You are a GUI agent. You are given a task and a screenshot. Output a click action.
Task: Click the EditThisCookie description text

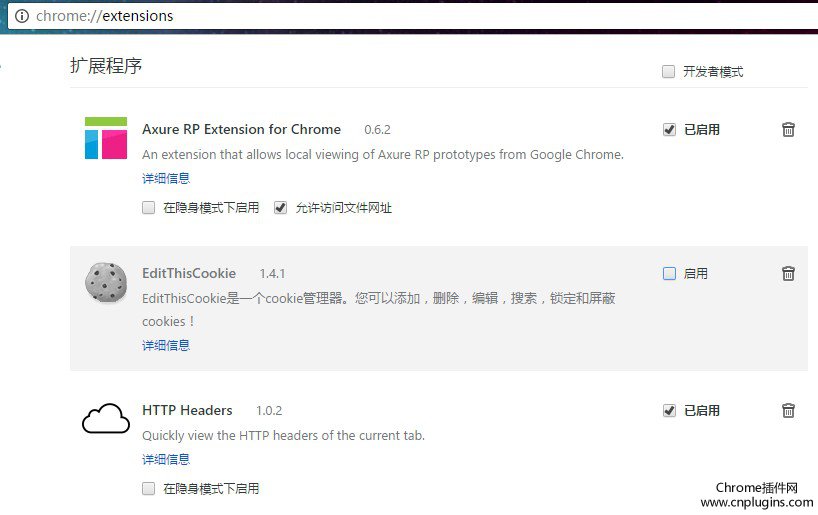pos(379,309)
